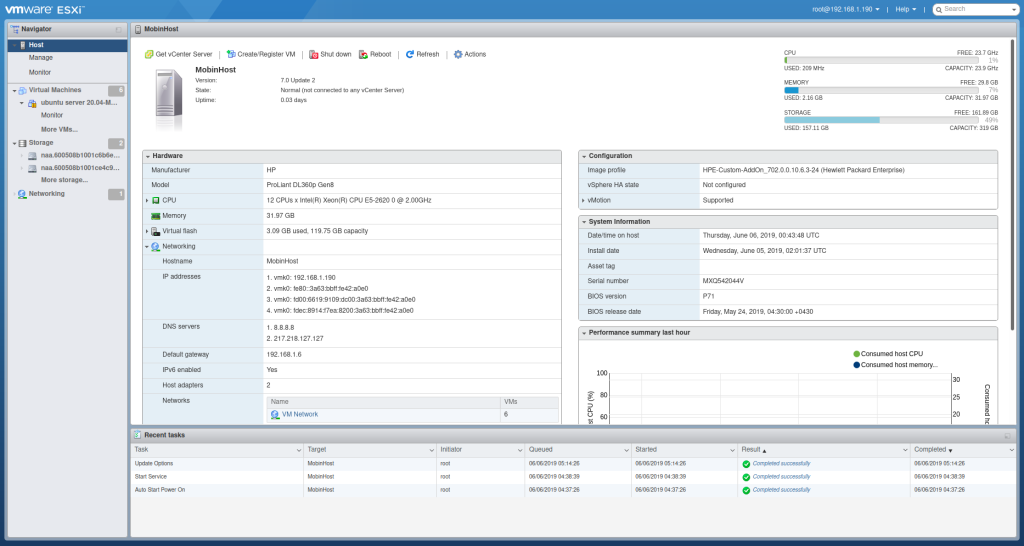Open the root@192.168.1.190 user dropdown
This screenshot has height=546, width=1024.
point(847,9)
